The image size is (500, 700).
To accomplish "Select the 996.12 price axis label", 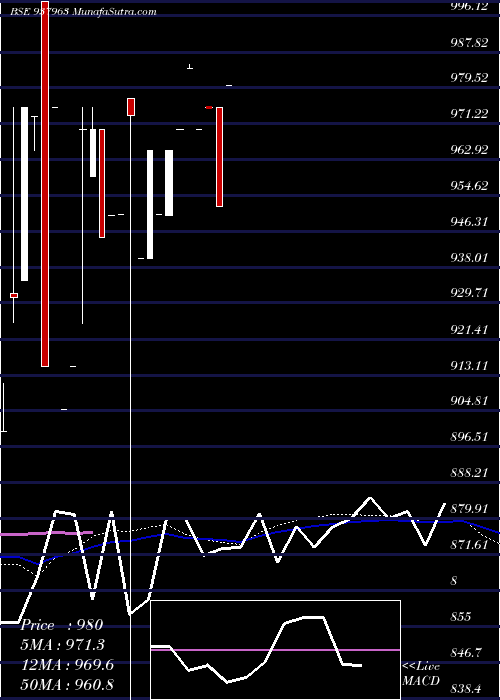I will coord(469,6).
